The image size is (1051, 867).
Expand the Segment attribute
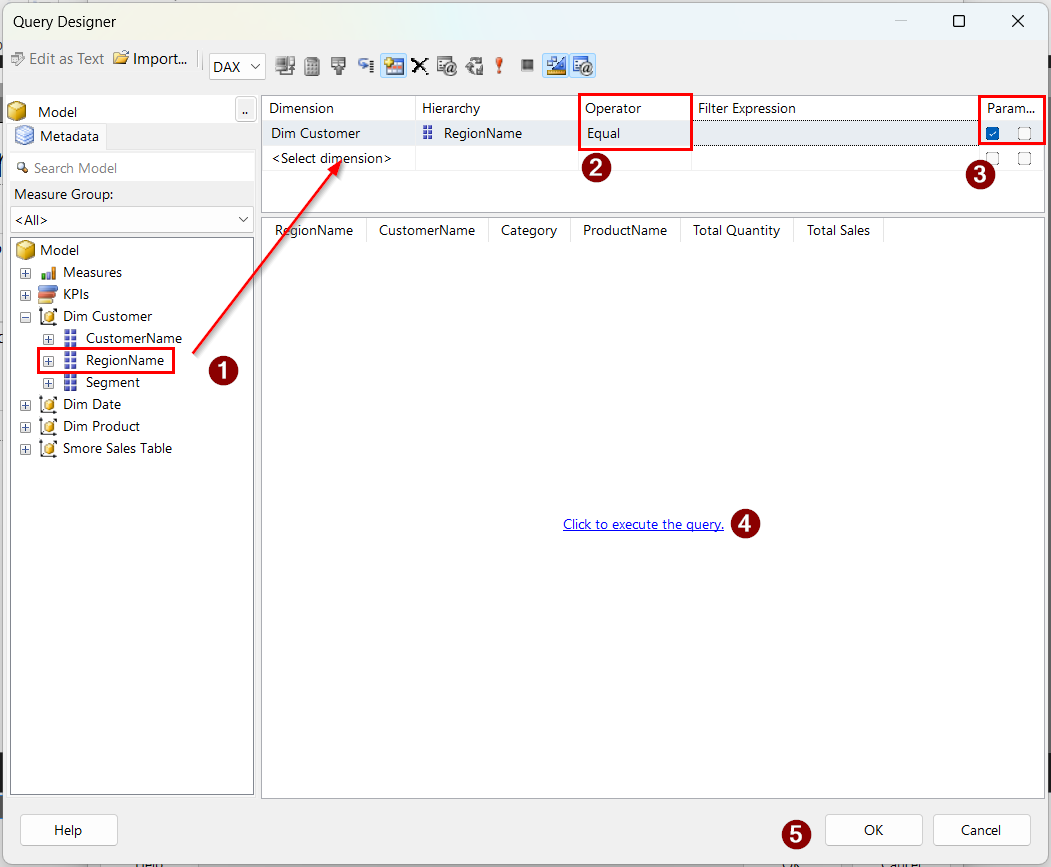click(x=48, y=384)
